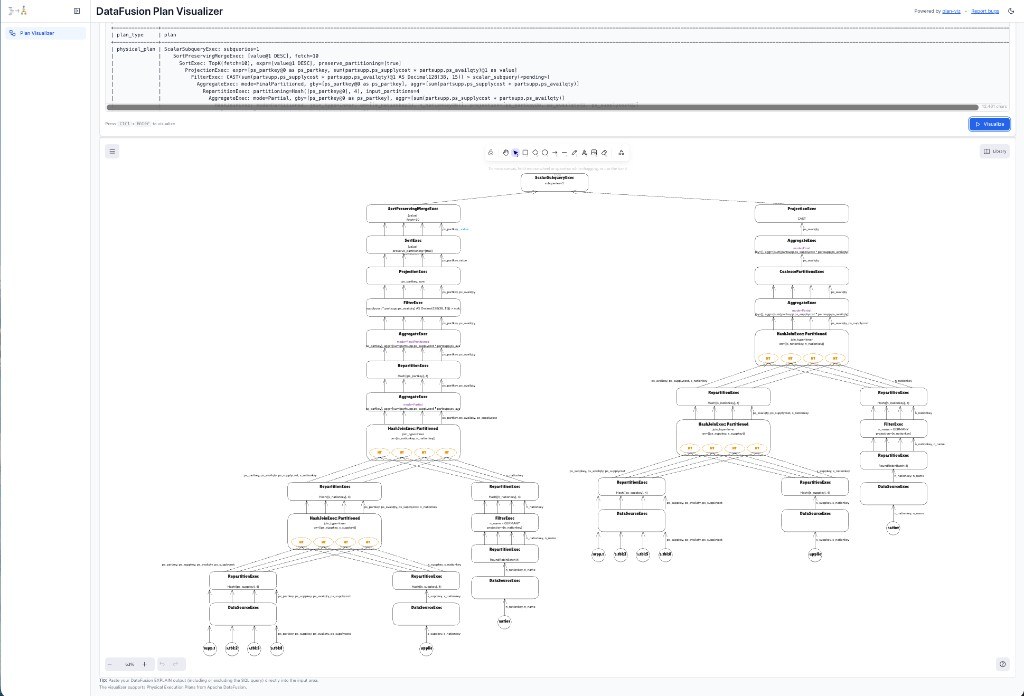Select the Arrow drawing tool
The width and height of the screenshot is (1024, 696).
click(x=554, y=153)
